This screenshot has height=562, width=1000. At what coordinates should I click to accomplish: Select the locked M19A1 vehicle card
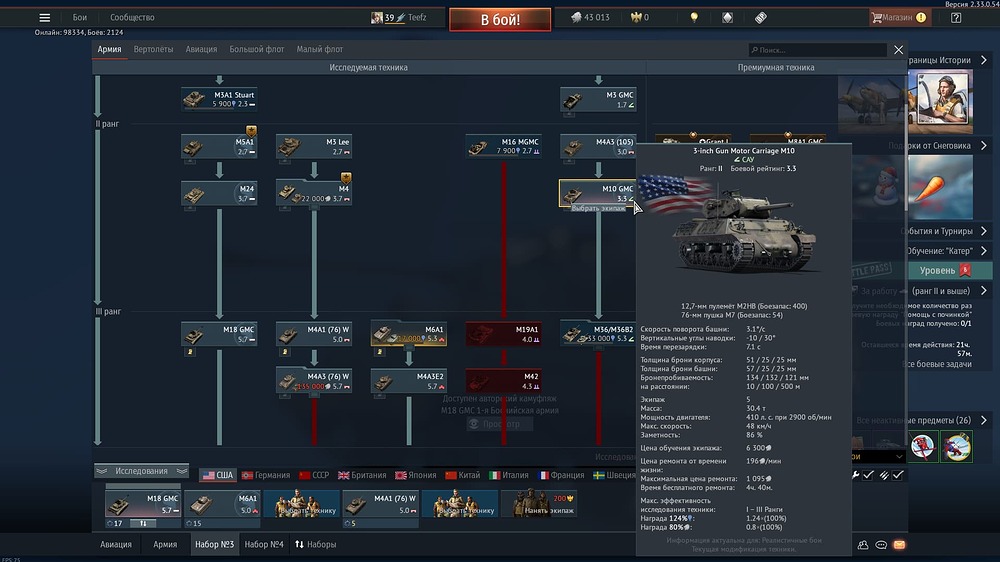click(x=503, y=334)
